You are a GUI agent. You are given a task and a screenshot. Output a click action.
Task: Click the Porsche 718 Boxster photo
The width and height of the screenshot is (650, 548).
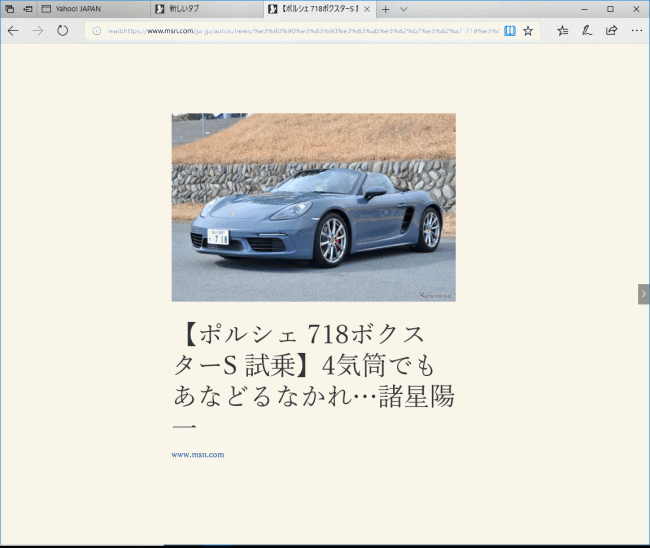click(x=314, y=207)
